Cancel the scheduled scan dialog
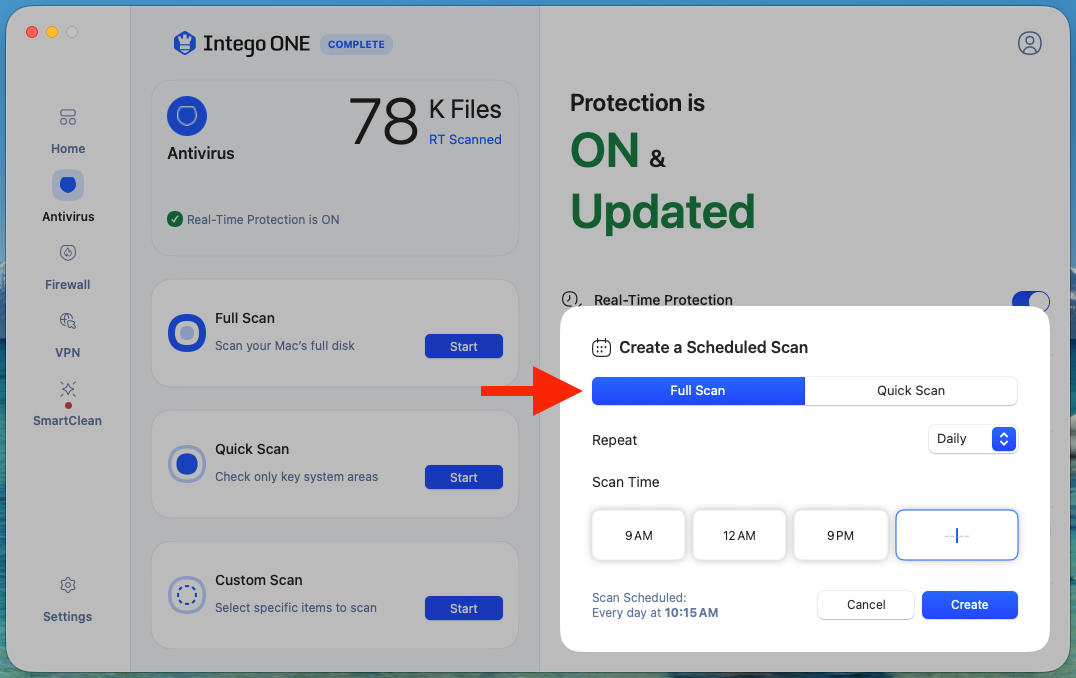 pyautogui.click(x=866, y=605)
